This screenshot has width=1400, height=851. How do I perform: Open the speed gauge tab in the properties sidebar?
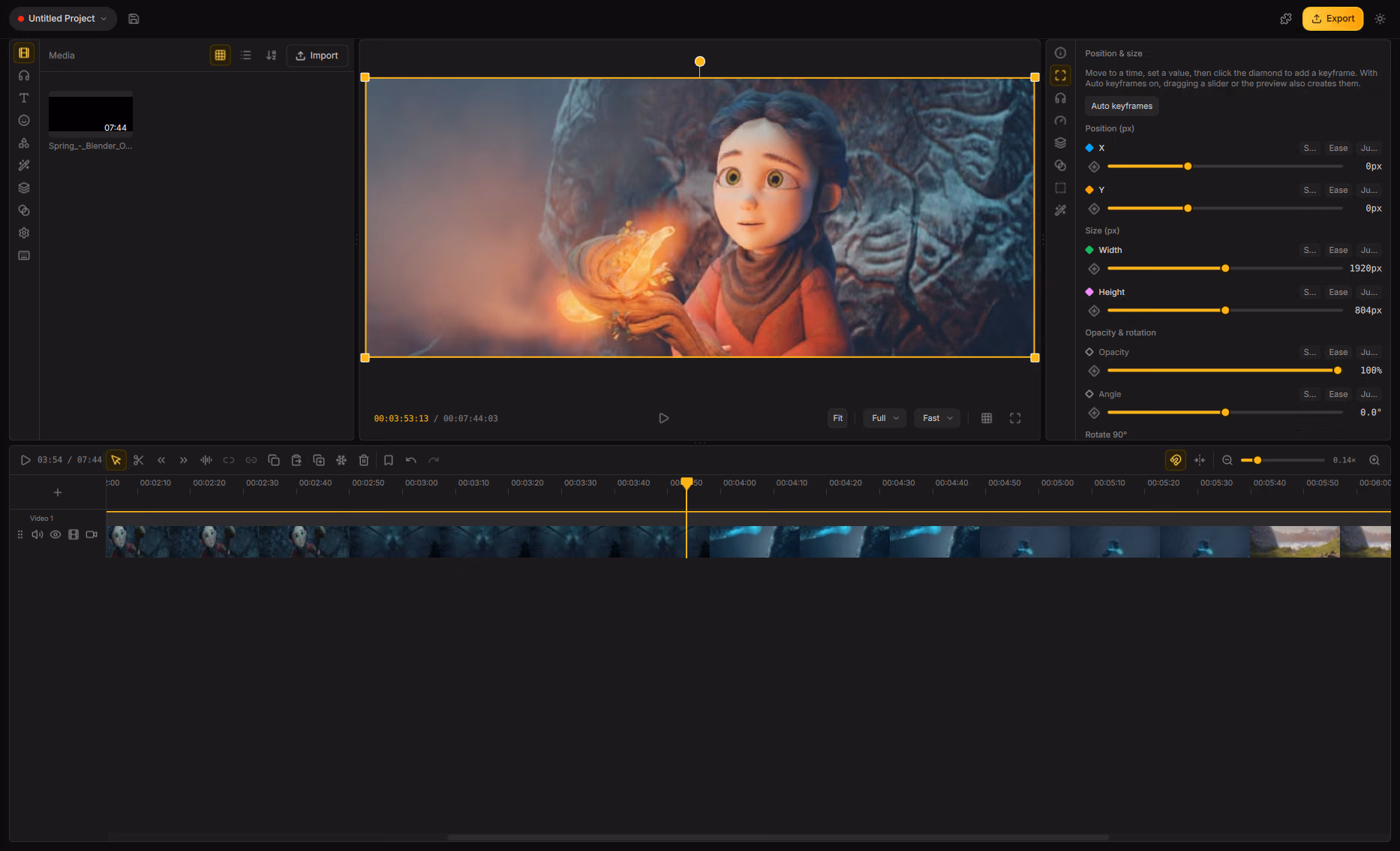[x=1060, y=121]
